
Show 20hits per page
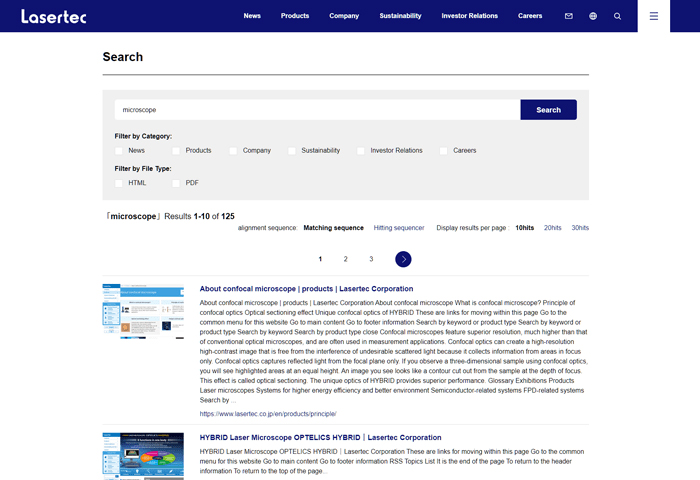point(552,228)
